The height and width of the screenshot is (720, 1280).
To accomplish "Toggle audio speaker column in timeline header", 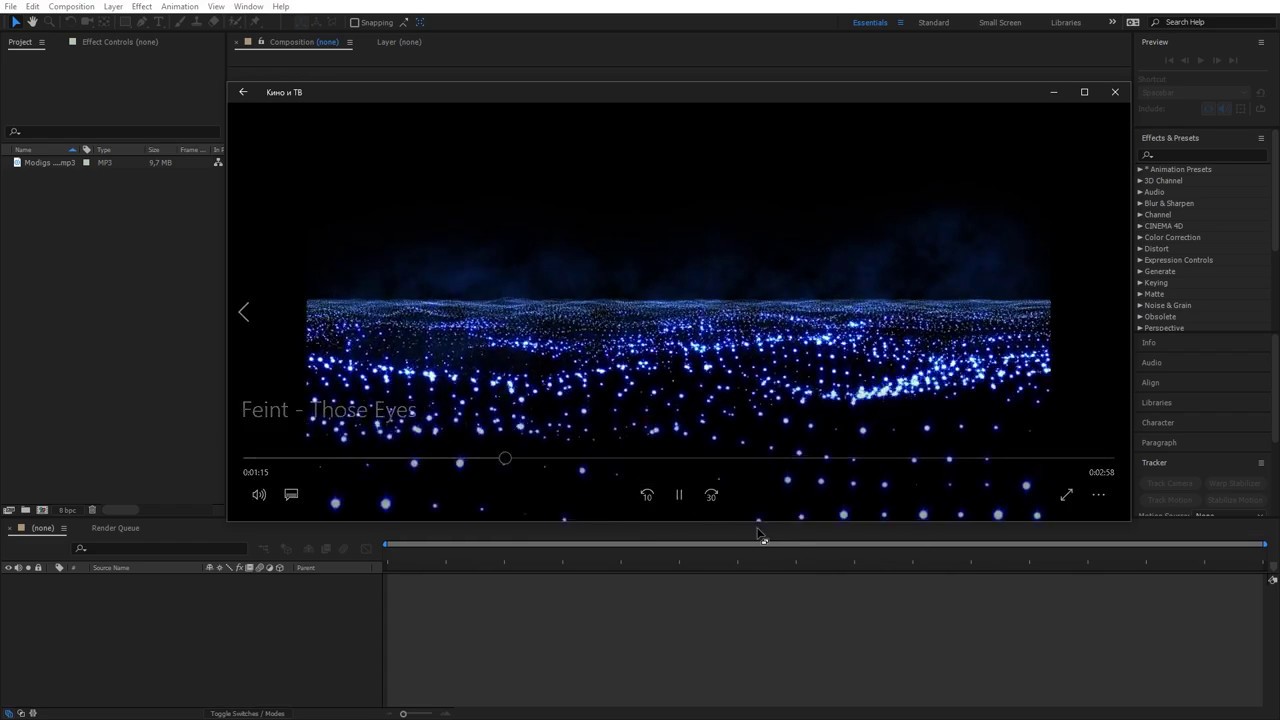I will pyautogui.click(x=18, y=568).
